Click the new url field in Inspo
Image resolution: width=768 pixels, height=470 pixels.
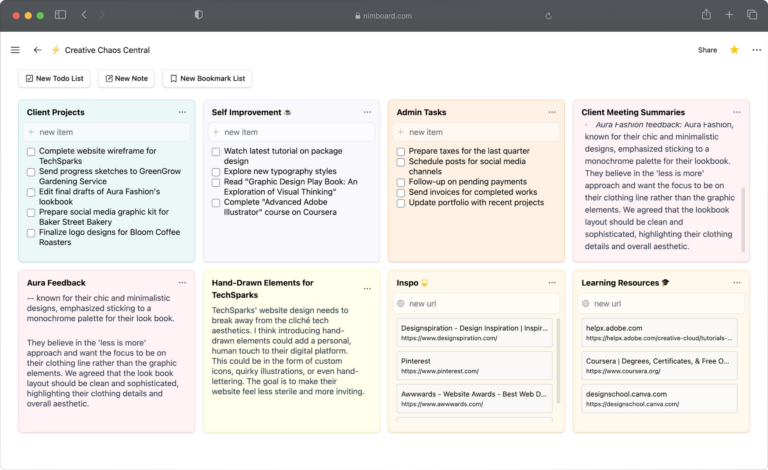point(474,304)
